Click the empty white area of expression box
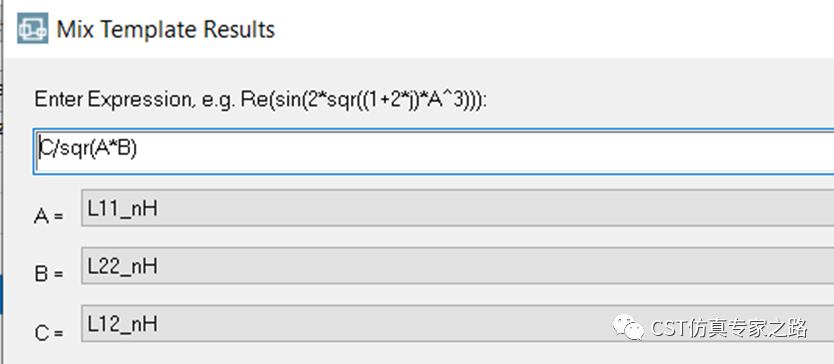 (479, 151)
